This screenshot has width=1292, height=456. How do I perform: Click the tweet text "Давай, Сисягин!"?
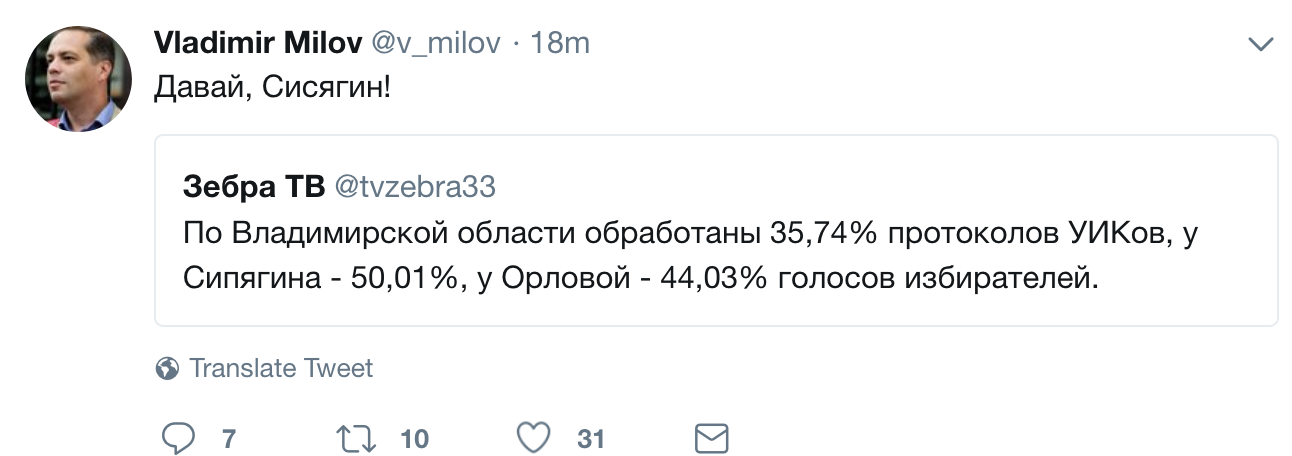pyautogui.click(x=272, y=88)
